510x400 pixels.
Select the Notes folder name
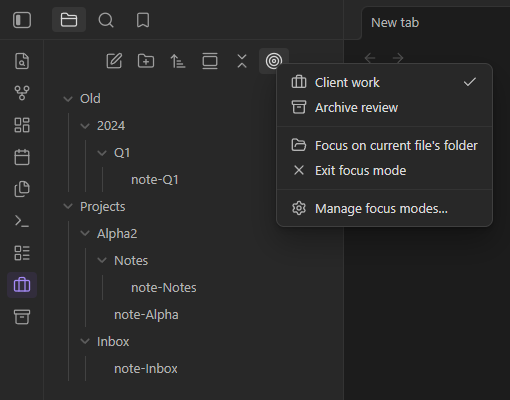(131, 261)
